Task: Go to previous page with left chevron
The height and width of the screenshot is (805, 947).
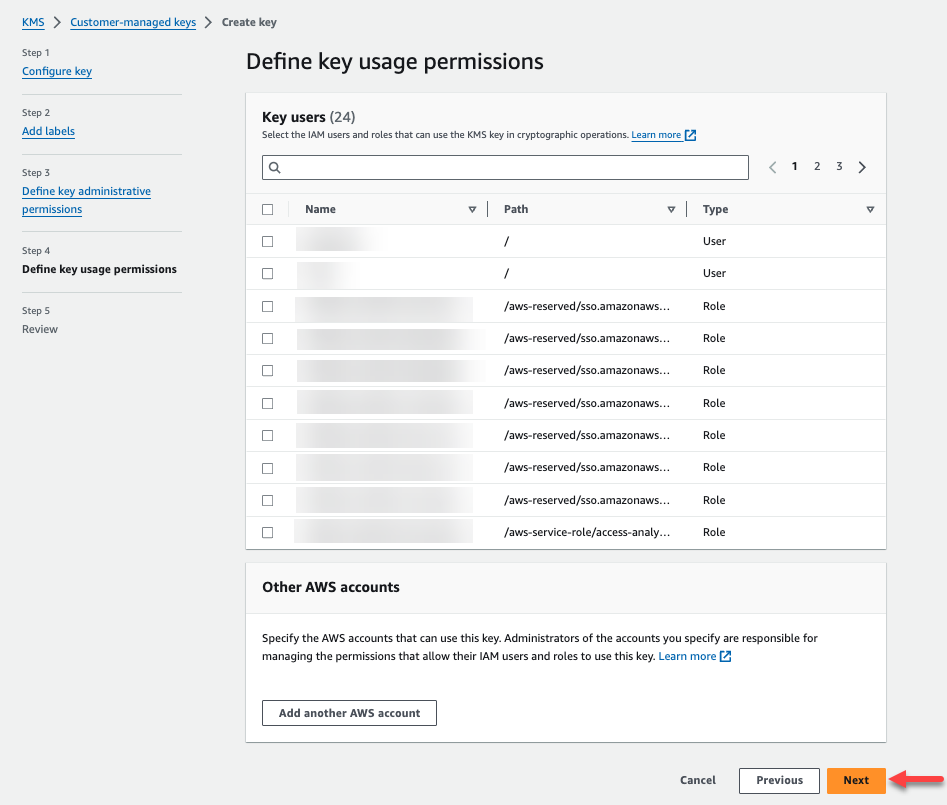Action: point(772,167)
